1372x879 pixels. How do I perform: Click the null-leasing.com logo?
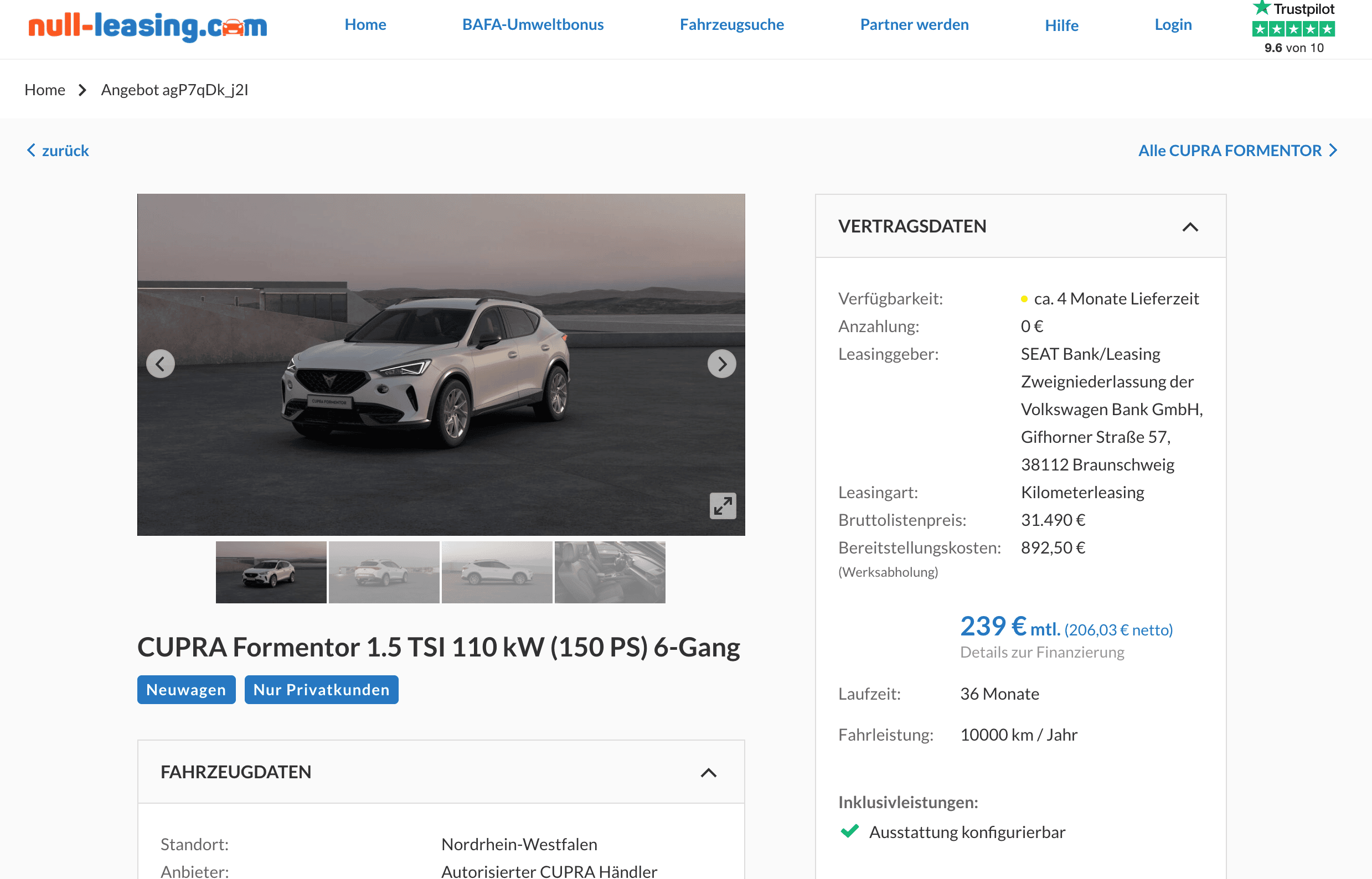pos(148,25)
